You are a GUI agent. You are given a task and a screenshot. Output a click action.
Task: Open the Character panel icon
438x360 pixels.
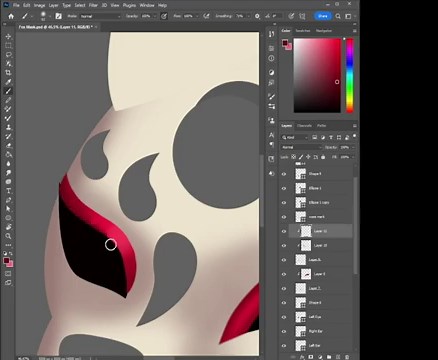point(271,135)
